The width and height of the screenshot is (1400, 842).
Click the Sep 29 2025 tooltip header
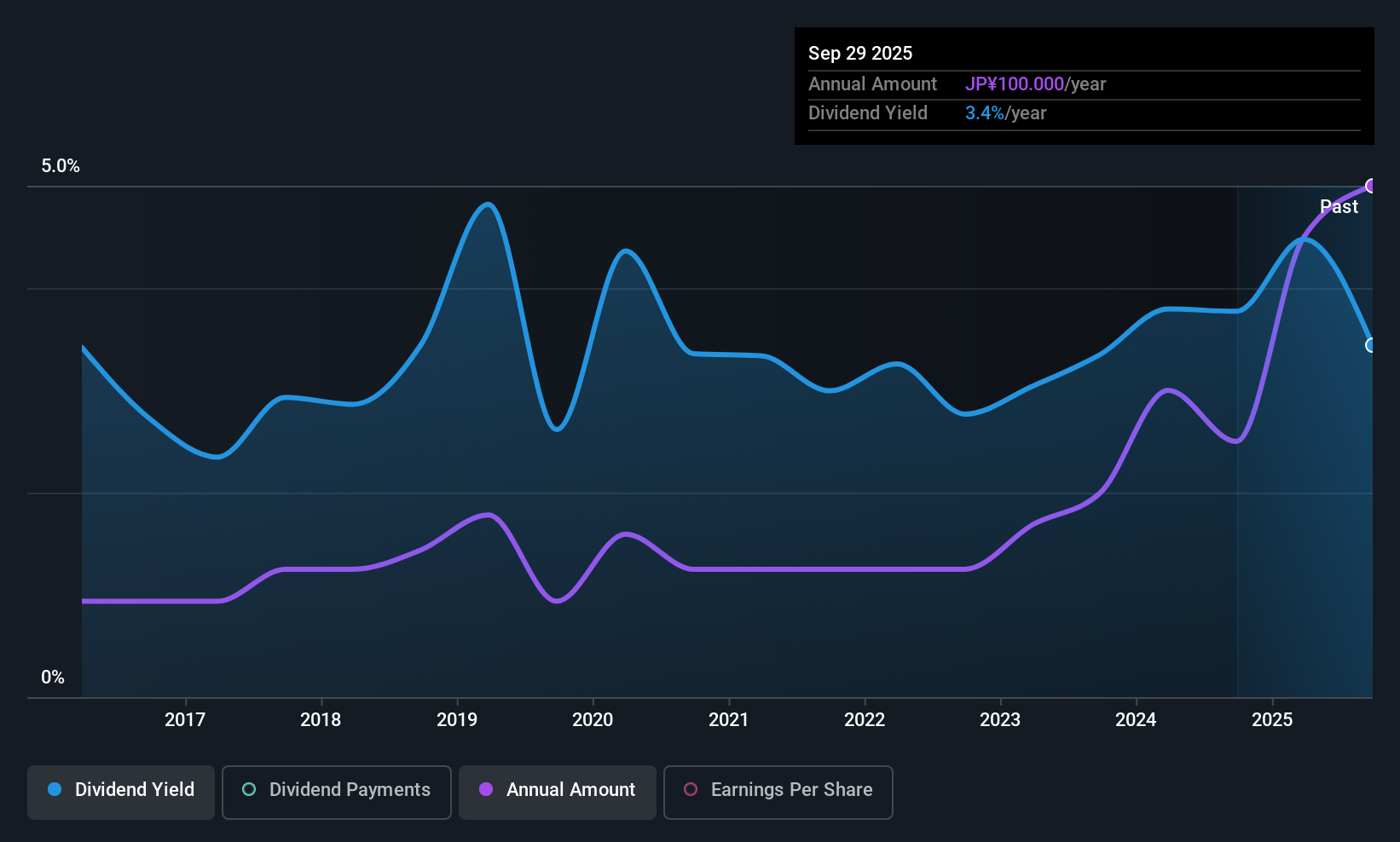tap(860, 53)
